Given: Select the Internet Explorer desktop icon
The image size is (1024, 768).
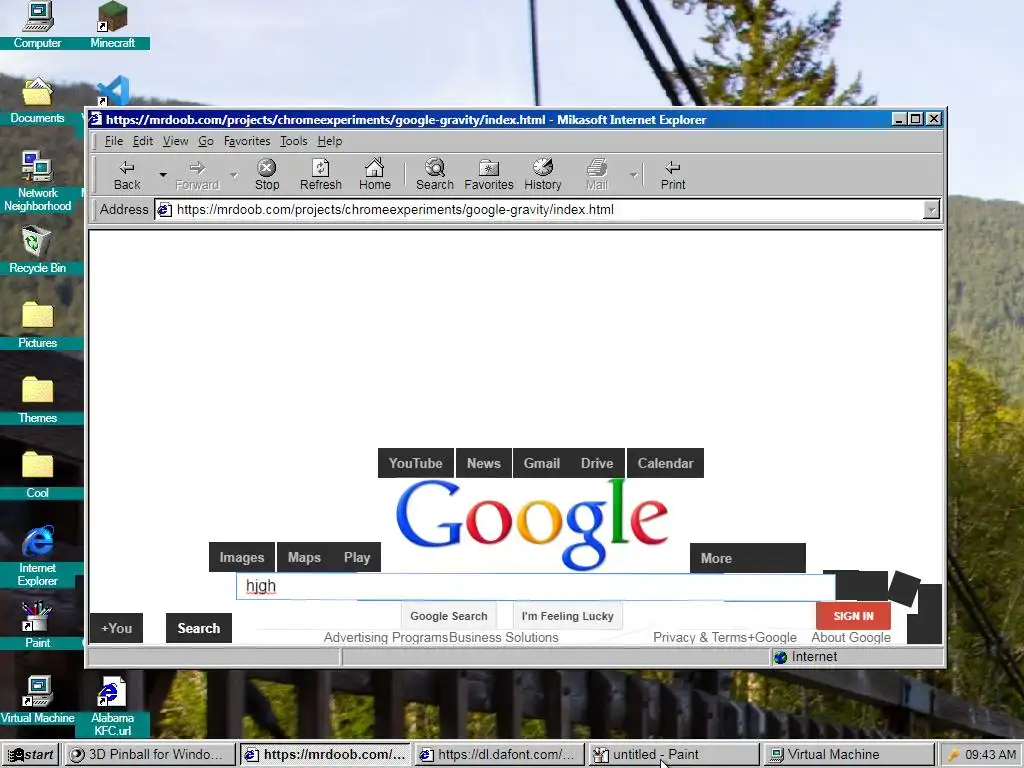Looking at the screenshot, I should (x=37, y=556).
